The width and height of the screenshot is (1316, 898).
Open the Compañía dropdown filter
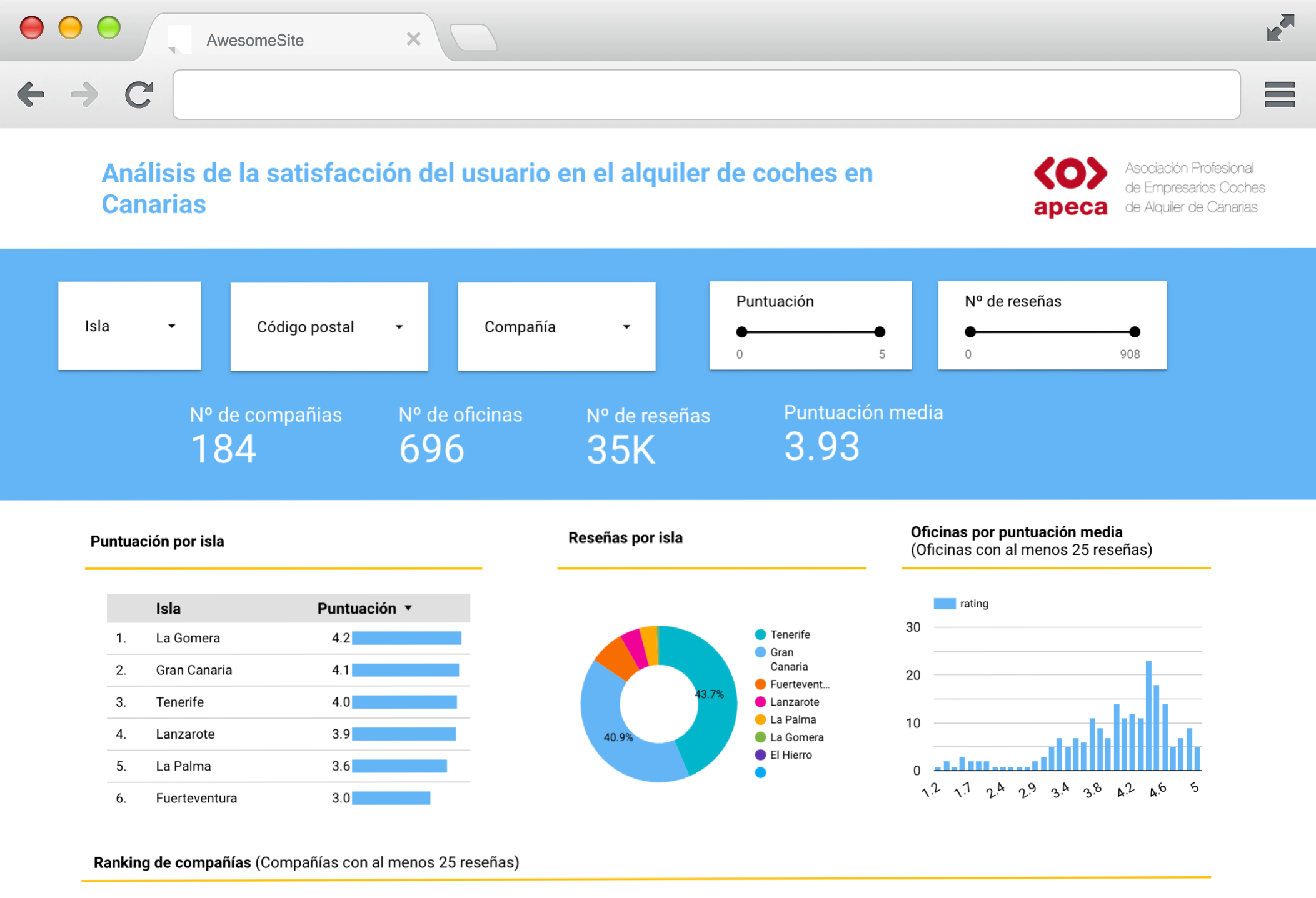(x=556, y=327)
